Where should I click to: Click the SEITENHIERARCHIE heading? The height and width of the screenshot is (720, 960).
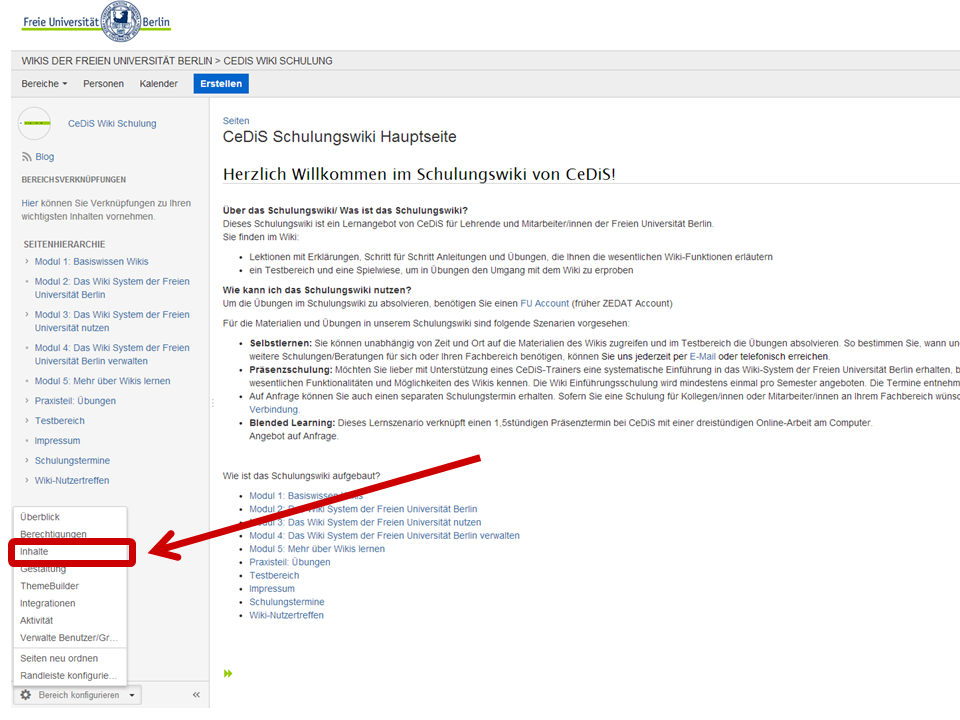[64, 244]
